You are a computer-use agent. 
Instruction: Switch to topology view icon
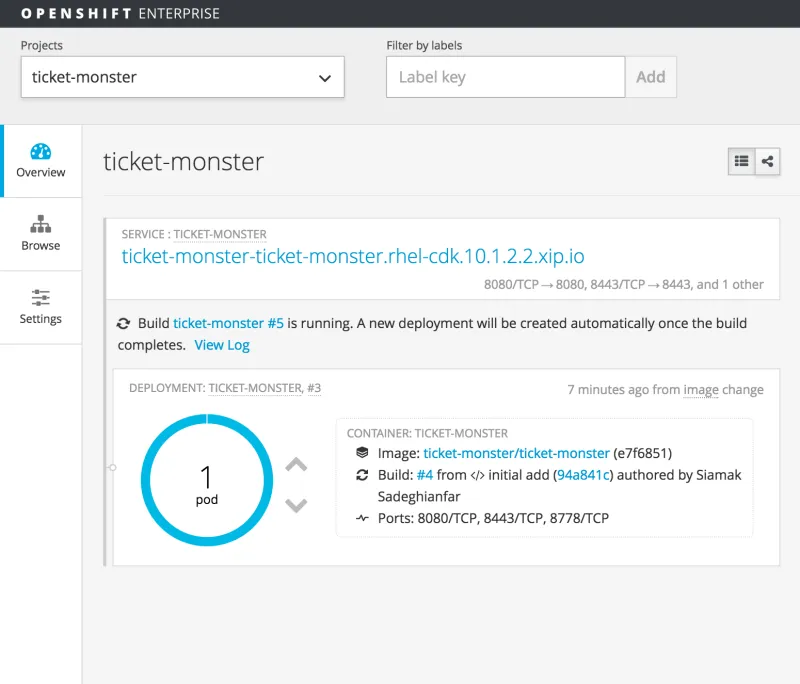tap(767, 161)
